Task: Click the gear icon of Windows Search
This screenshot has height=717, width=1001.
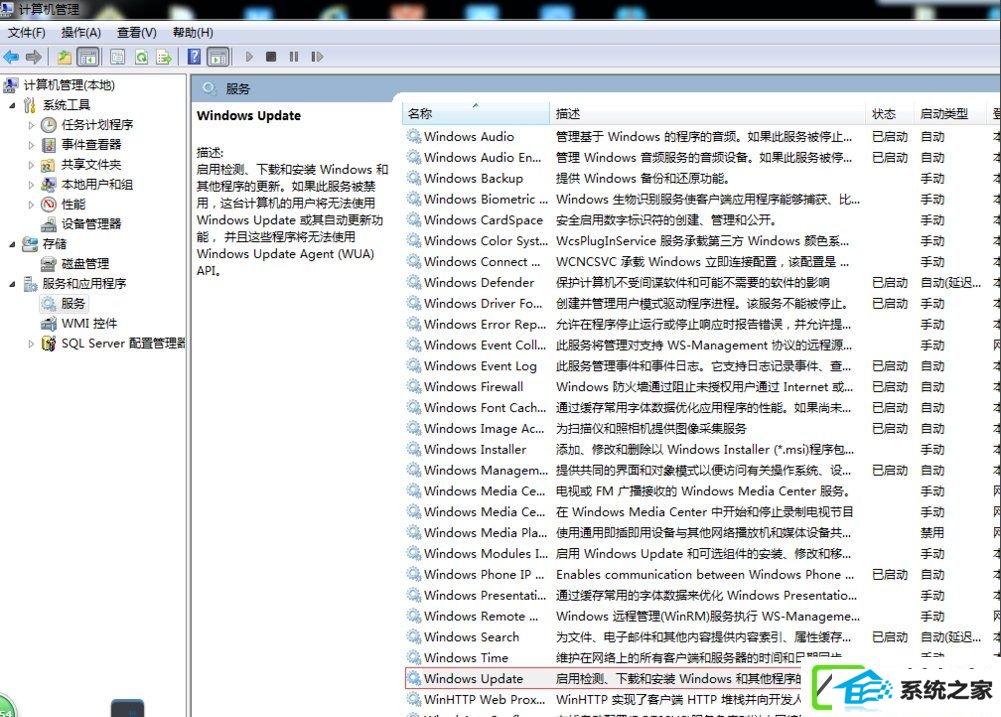Action: (414, 637)
